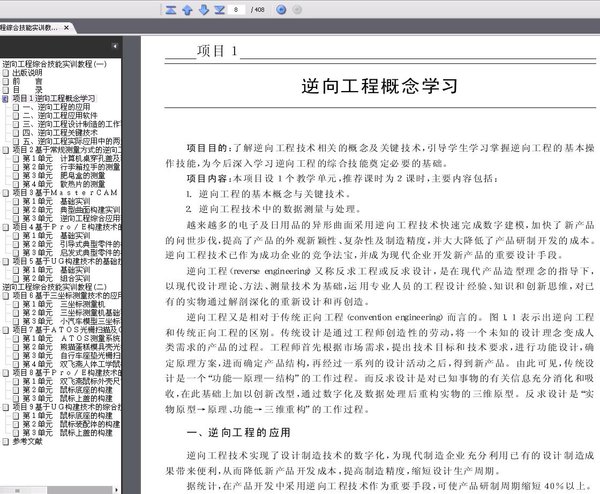The height and width of the screenshot is (494, 600).
Task: Click the bold label 项目内容 in text
Action: pyautogui.click(x=207, y=178)
